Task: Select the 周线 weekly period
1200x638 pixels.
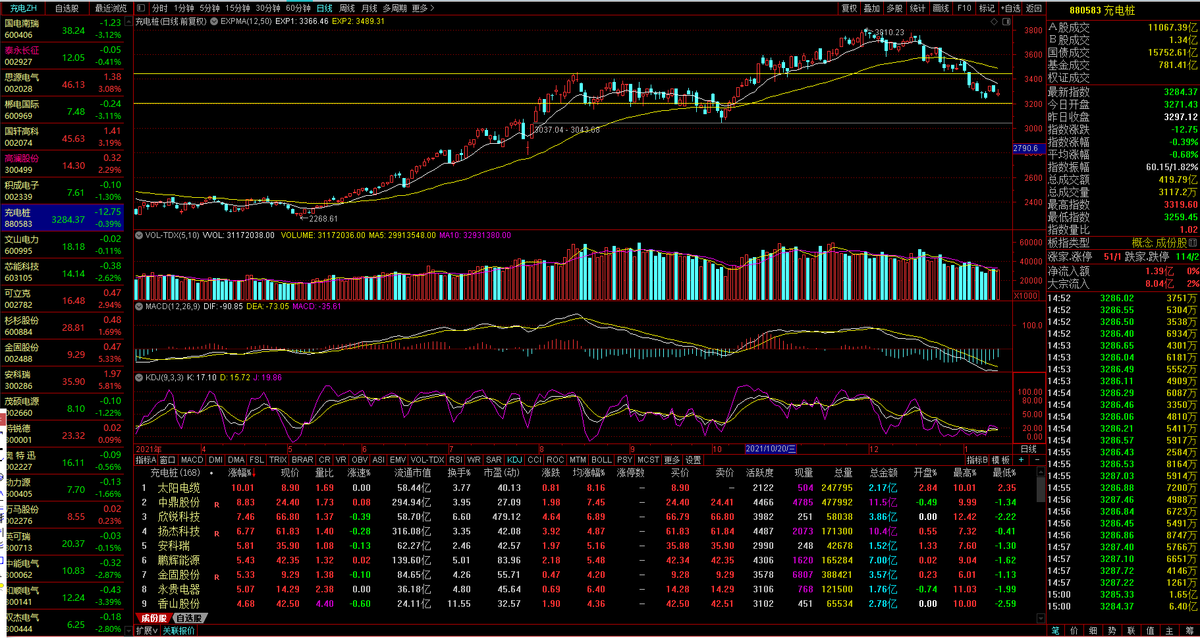Action: 347,8
